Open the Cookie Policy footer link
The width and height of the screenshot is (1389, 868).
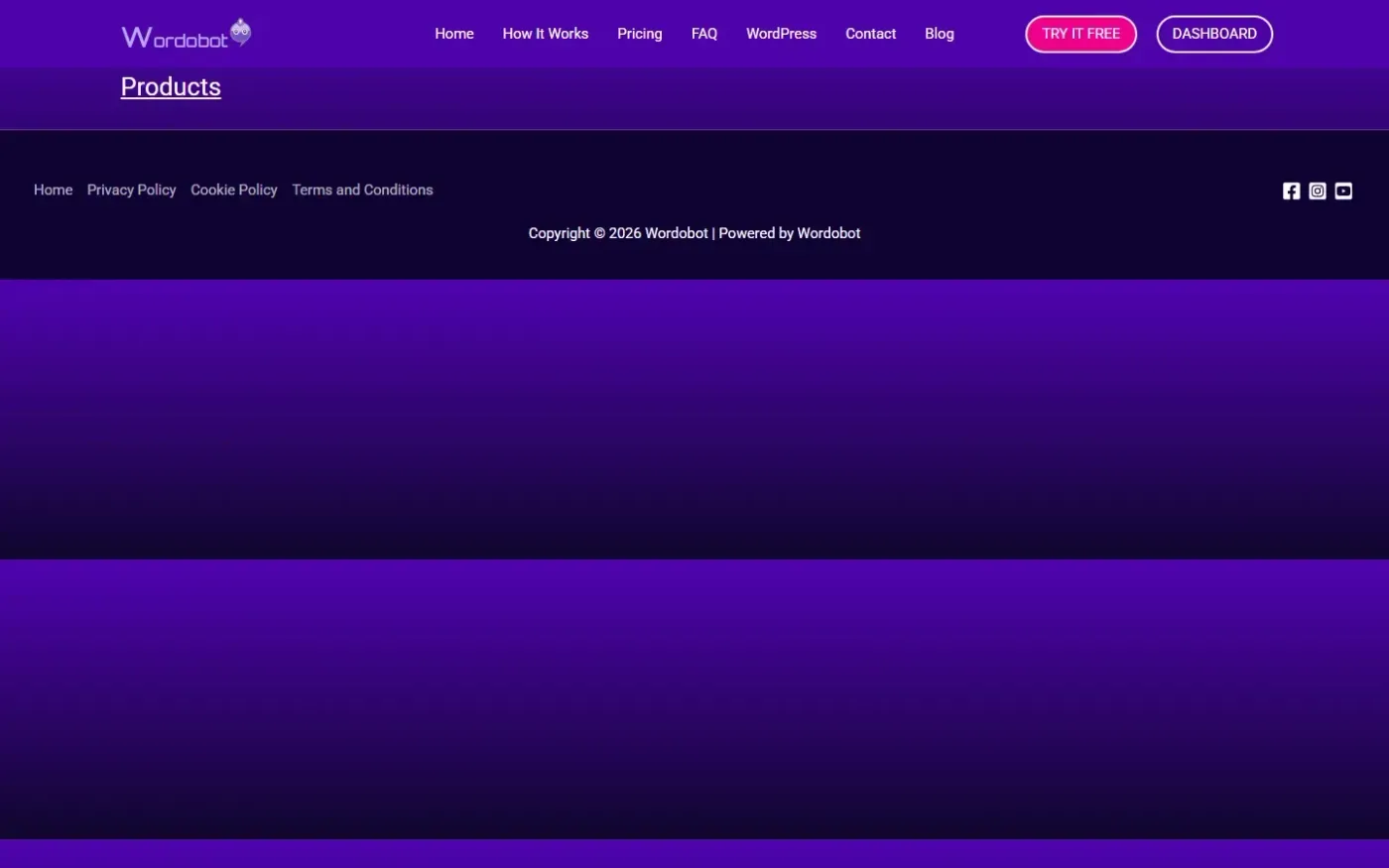(x=234, y=189)
